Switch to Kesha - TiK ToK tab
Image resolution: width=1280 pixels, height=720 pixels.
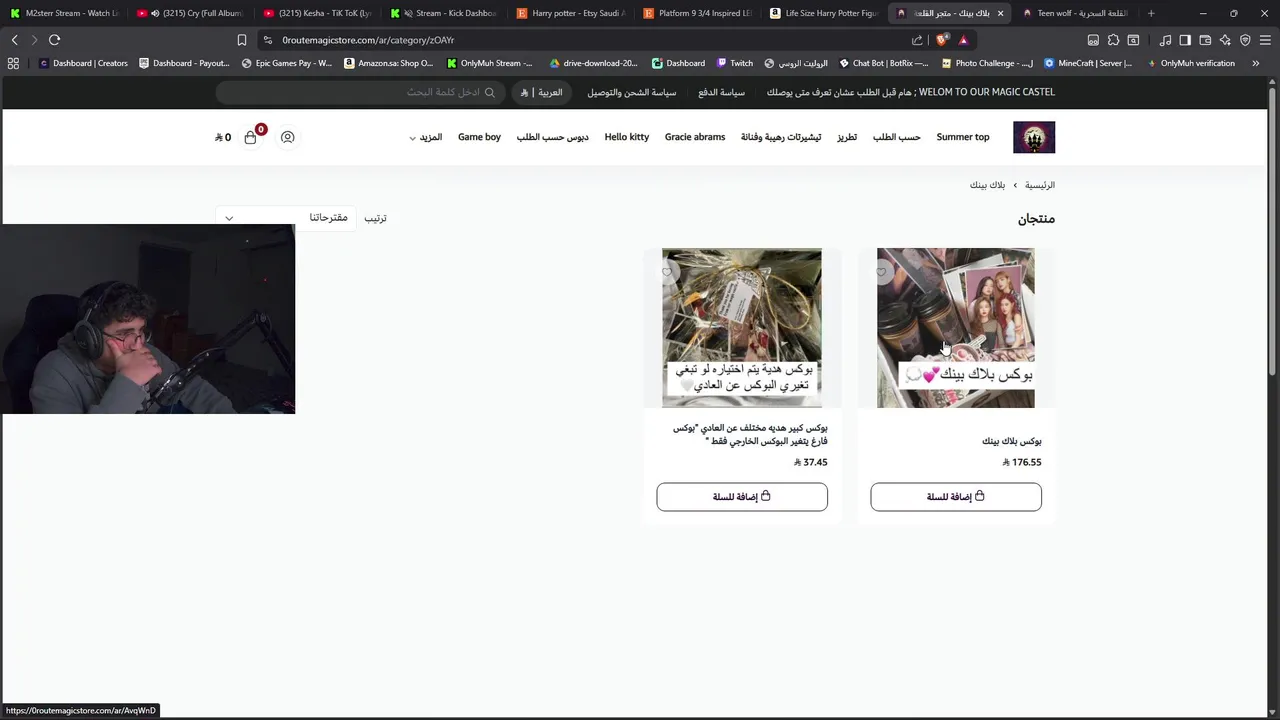click(x=317, y=13)
